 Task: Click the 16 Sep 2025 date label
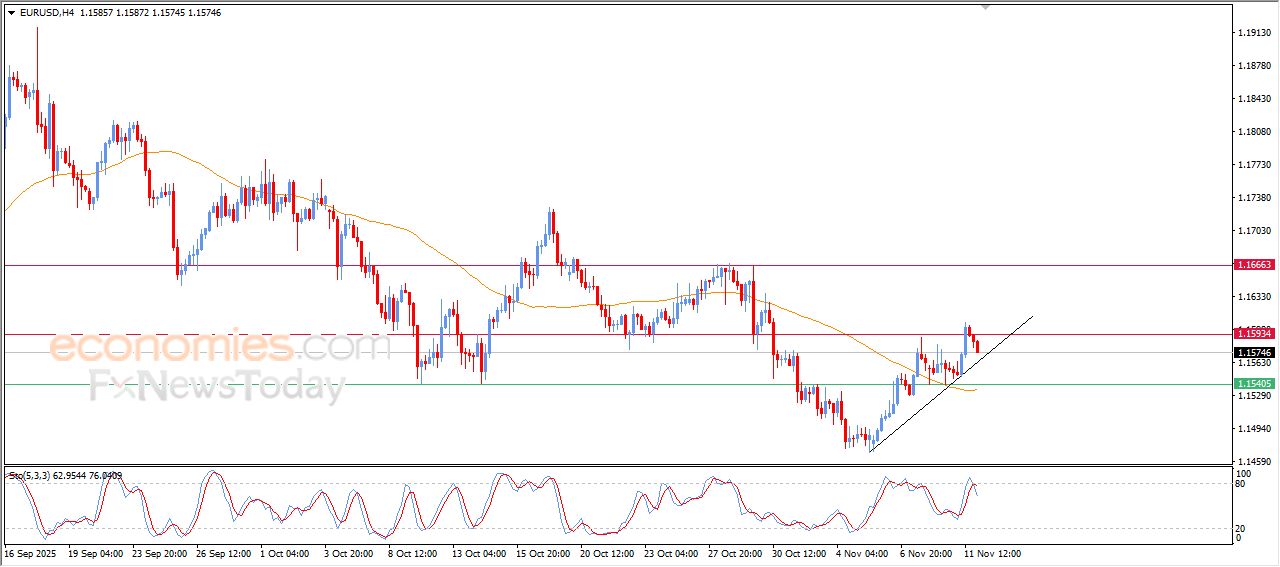29,553
